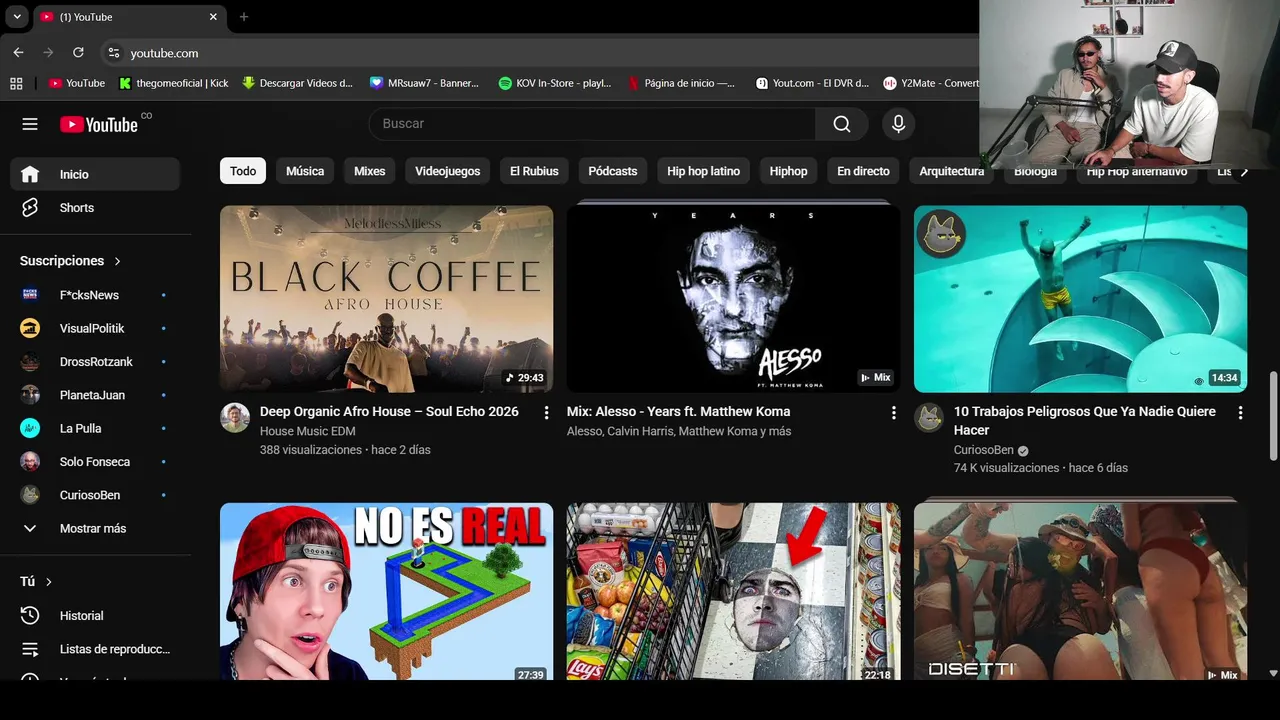
Task: Go to Inicio in the sidebar
Action: 94,174
